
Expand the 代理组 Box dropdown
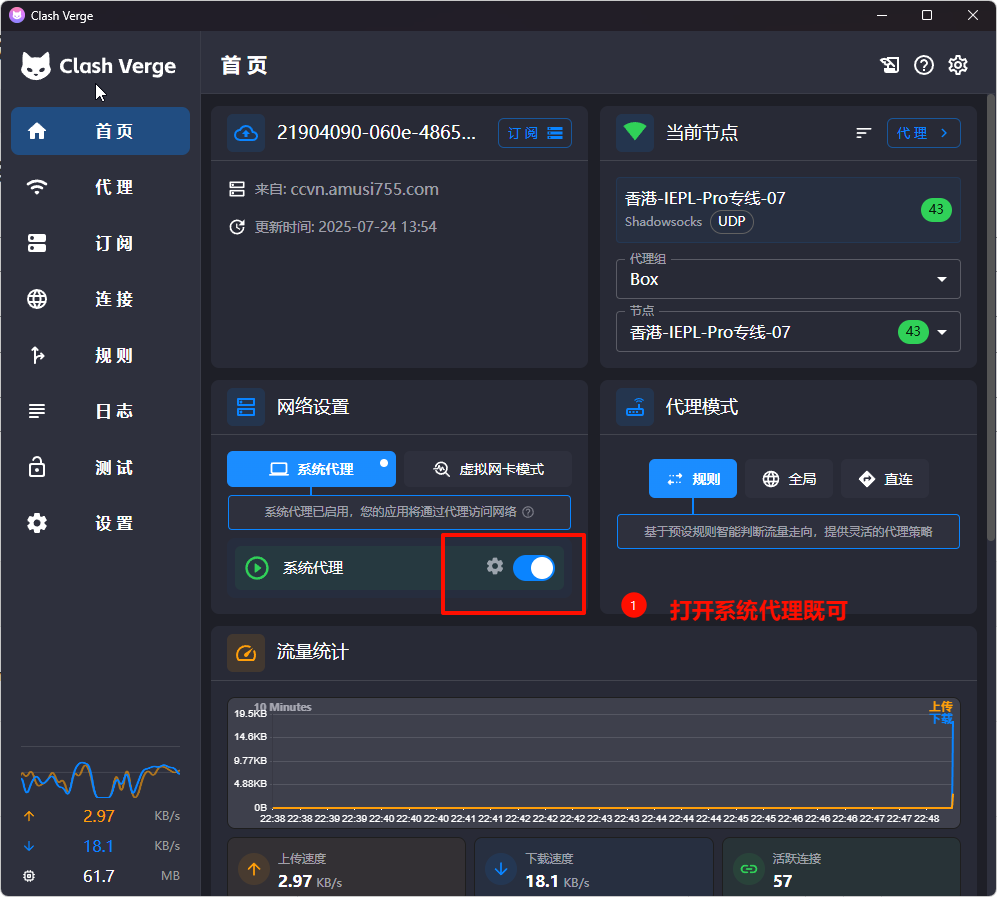point(788,279)
